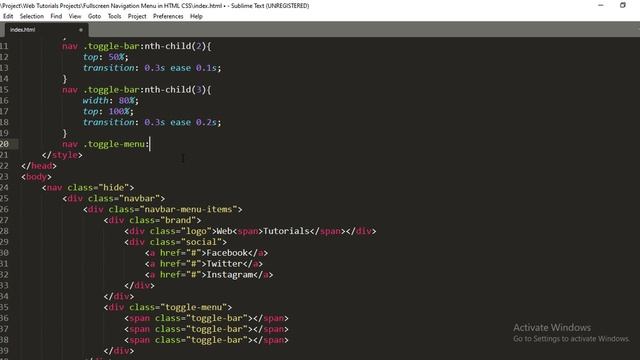The width and height of the screenshot is (640, 360).
Task: Click the closing head tag
Action: tap(39, 166)
